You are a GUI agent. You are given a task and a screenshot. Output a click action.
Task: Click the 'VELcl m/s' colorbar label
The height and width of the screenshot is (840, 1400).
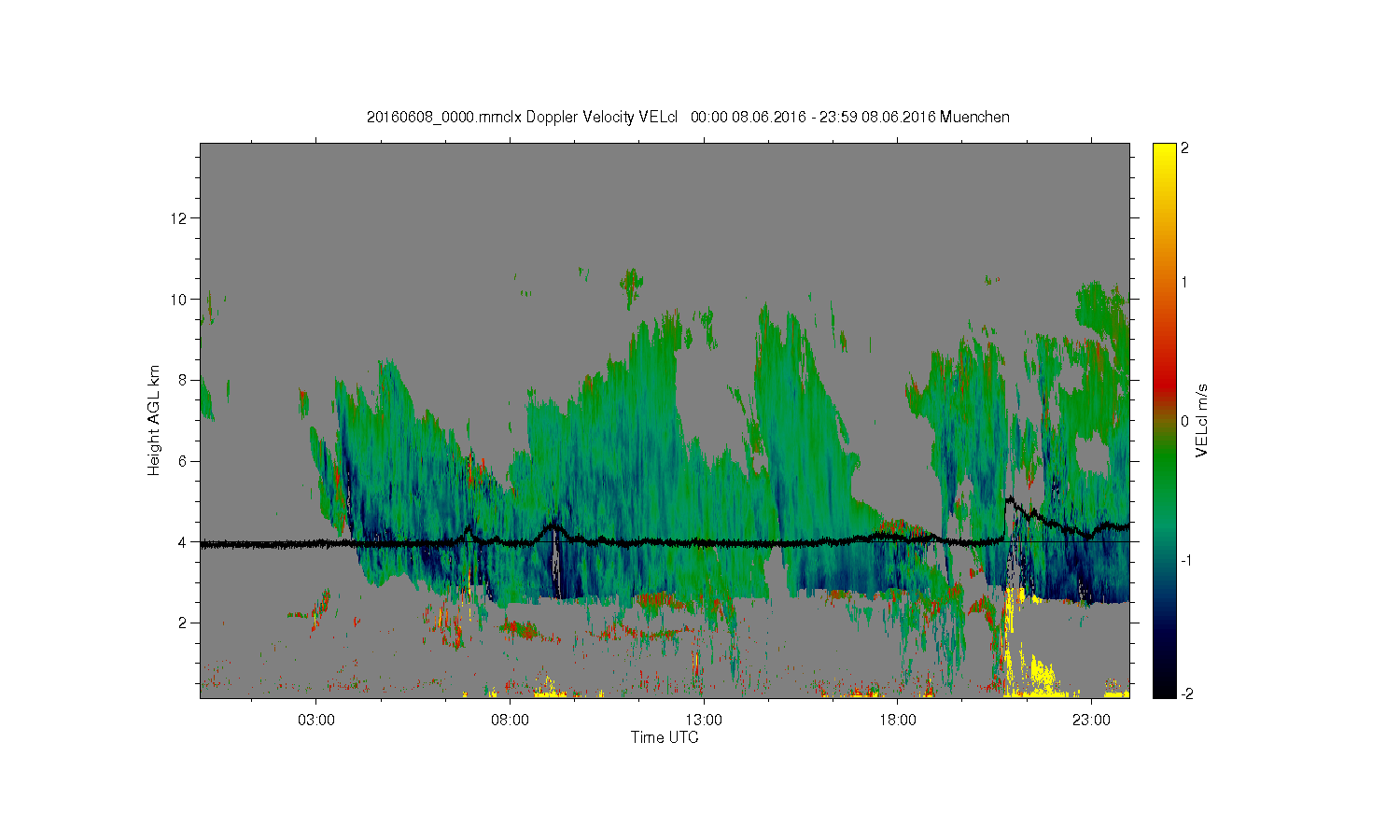pos(1202,420)
